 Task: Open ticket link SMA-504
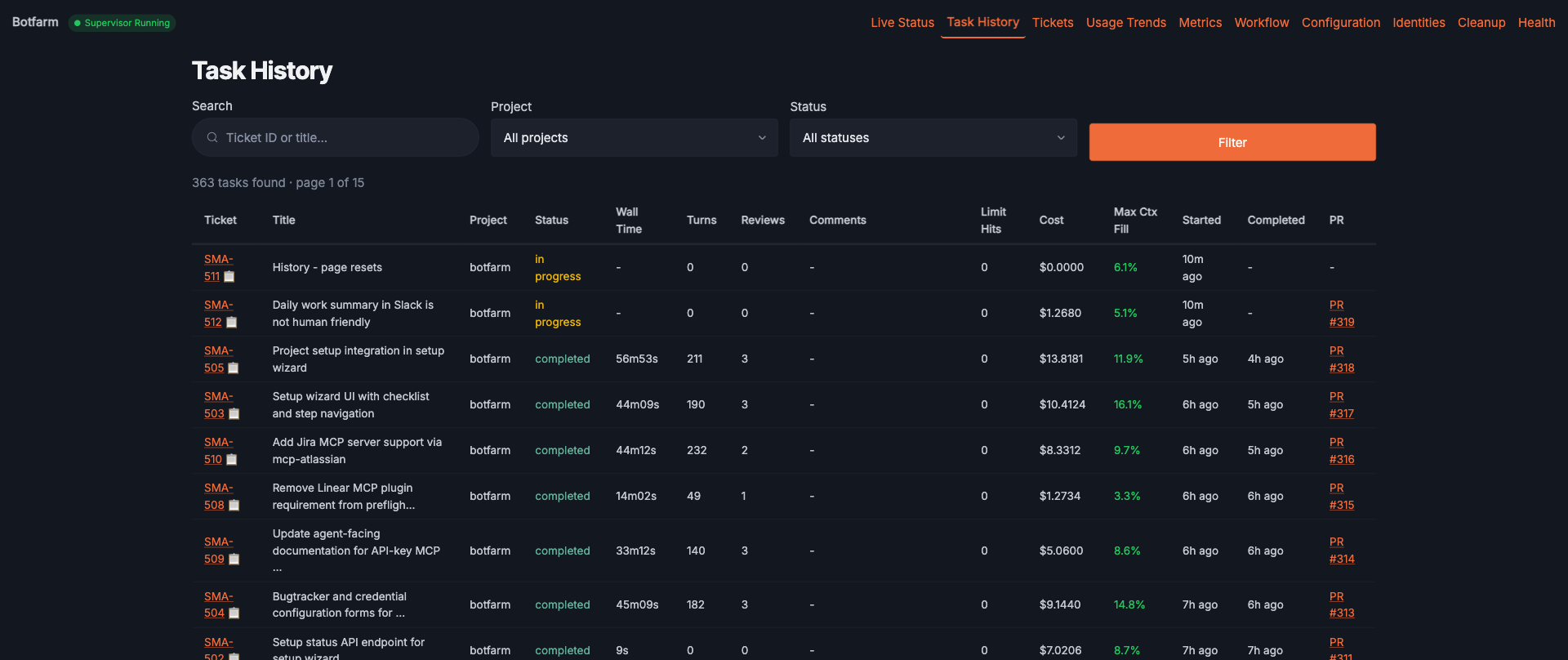tap(217, 604)
